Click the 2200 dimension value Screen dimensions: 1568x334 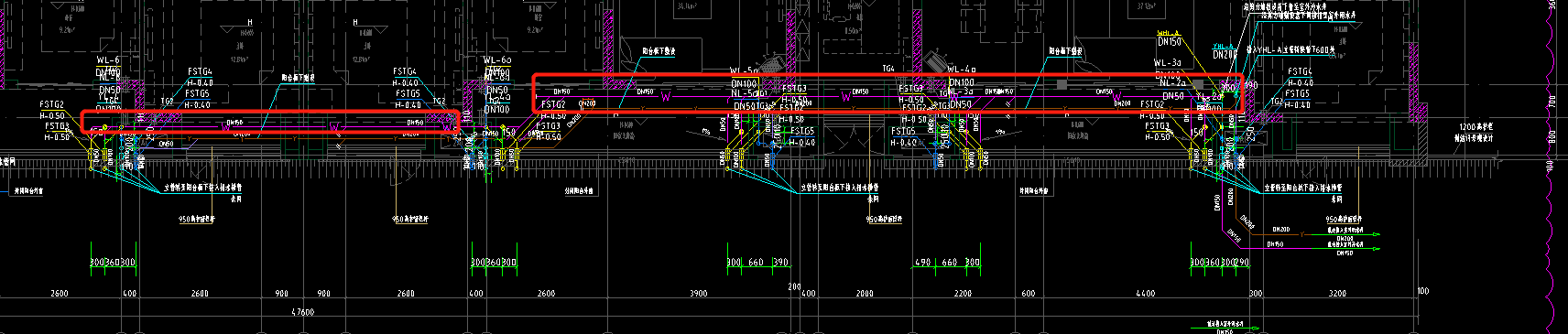[x=962, y=294]
